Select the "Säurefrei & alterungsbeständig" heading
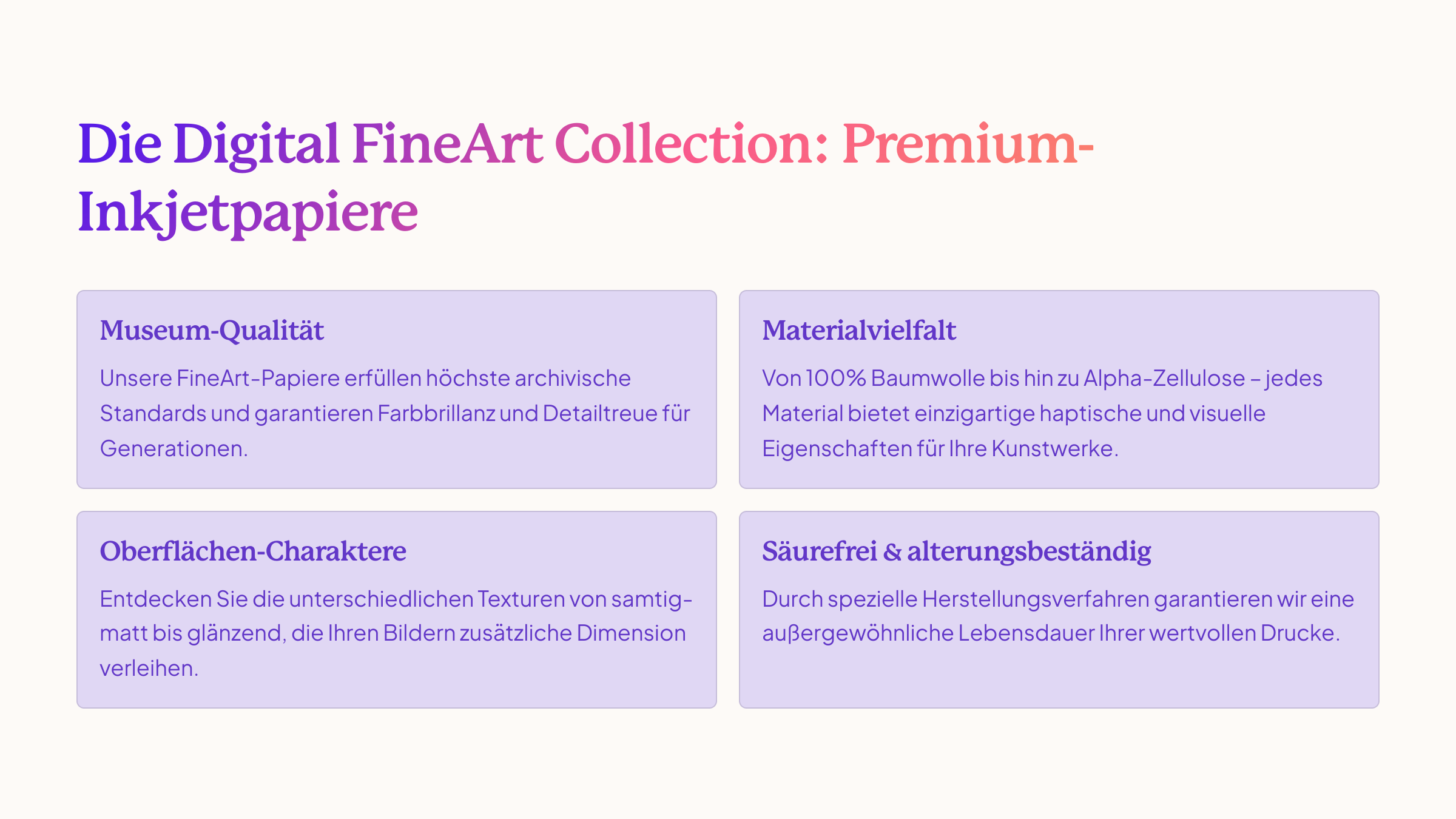 [957, 551]
